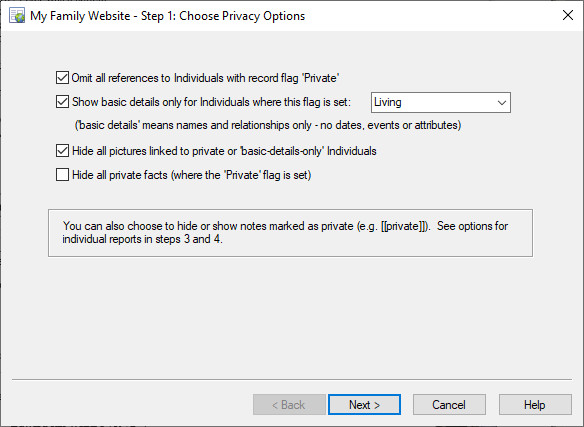
Task: Open the Living flag combo box
Action: (x=441, y=102)
